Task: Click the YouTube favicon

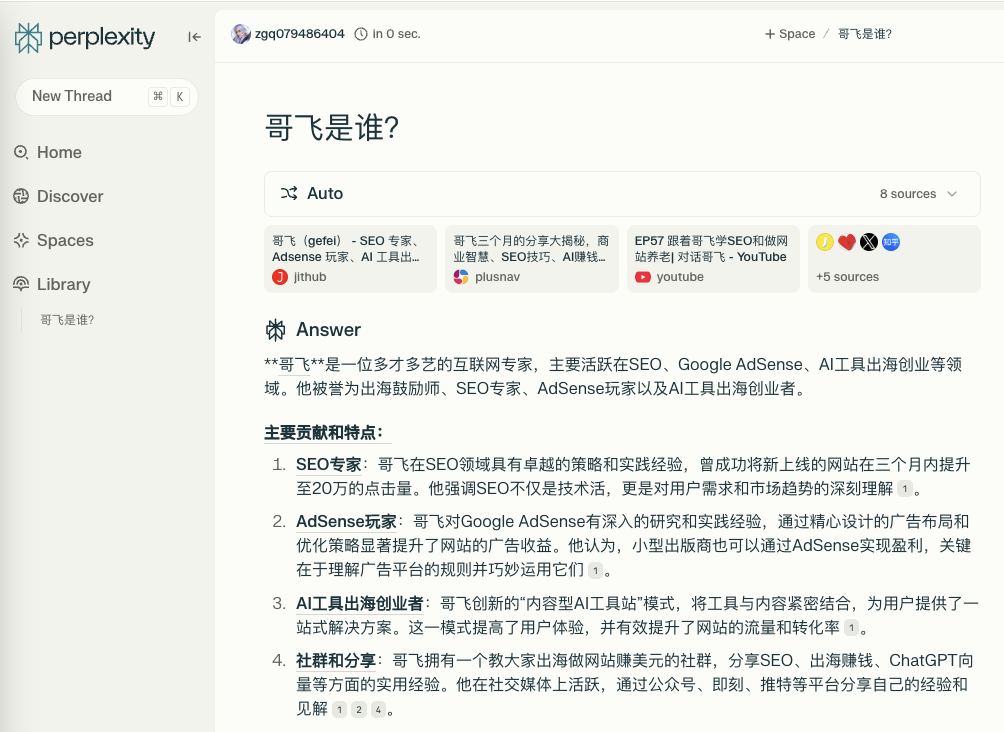Action: pos(643,277)
